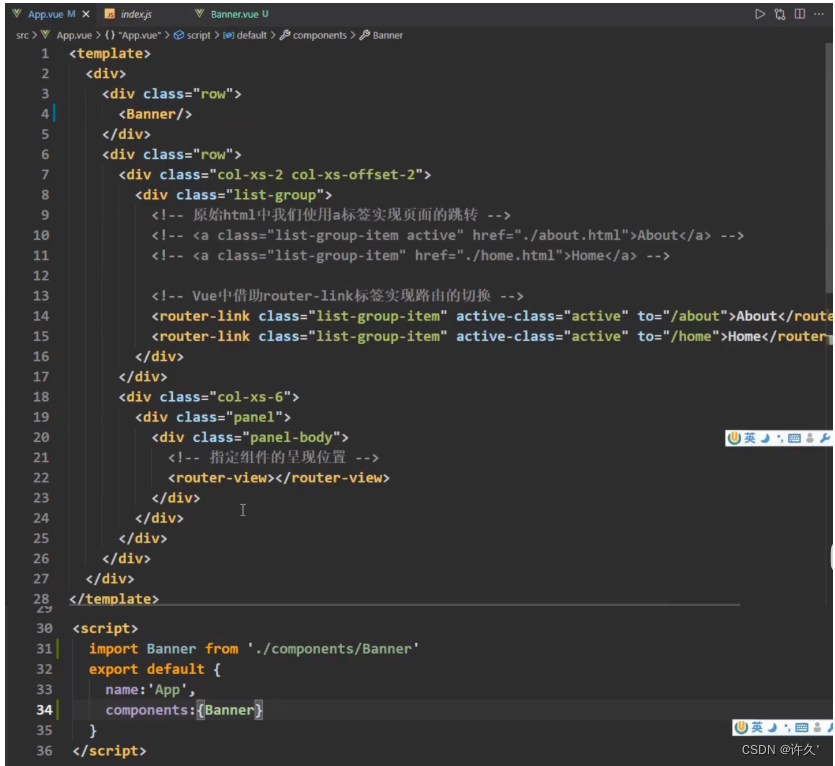Close the App.vue tab
The image size is (835, 766).
[86, 14]
